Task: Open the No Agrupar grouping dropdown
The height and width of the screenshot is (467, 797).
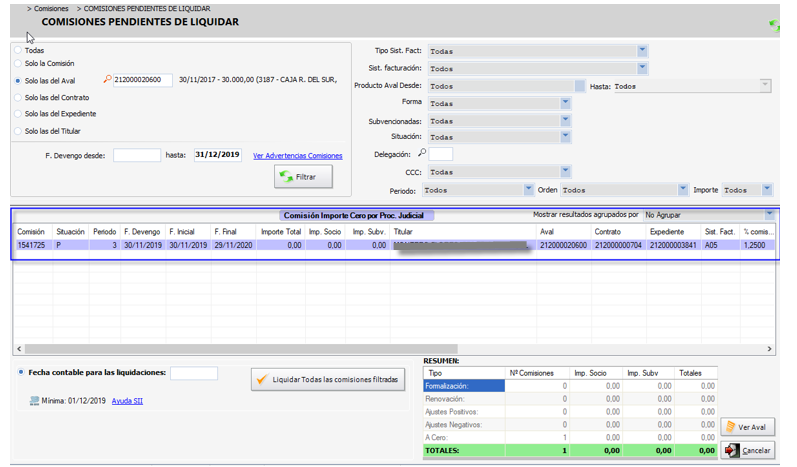Action: tap(769, 214)
